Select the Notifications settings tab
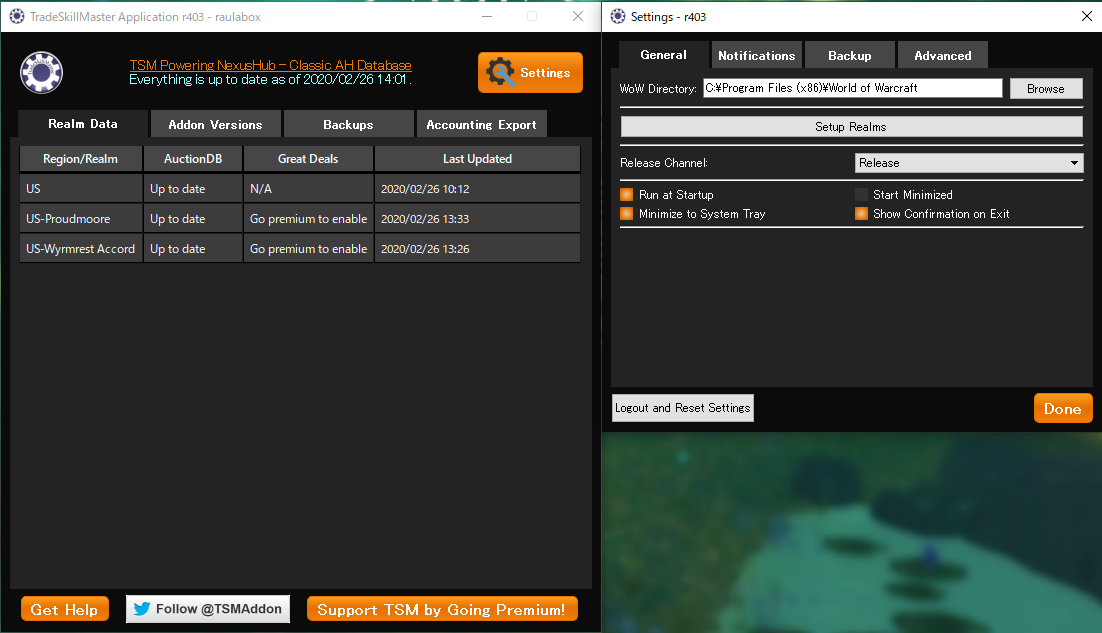This screenshot has height=633, width=1102. tap(756, 56)
